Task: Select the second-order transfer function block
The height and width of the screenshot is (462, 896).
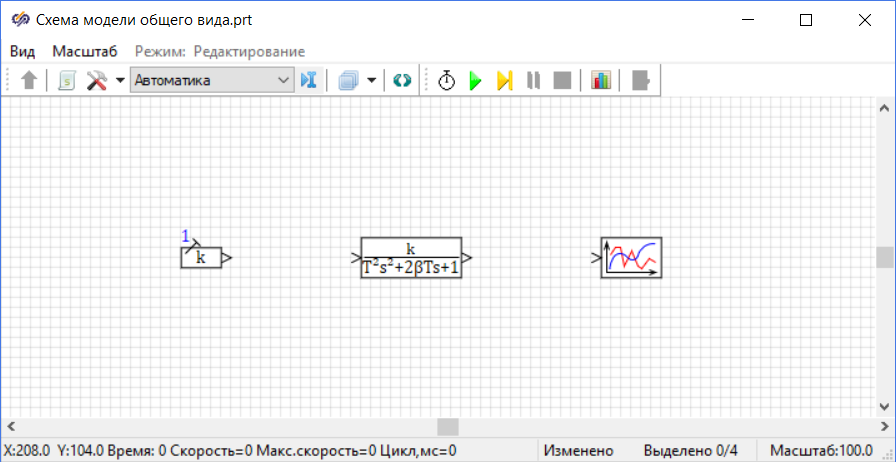Action: click(411, 258)
